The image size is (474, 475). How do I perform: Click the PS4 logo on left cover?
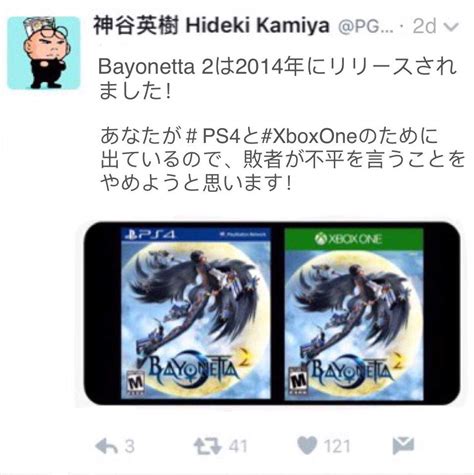150,235
